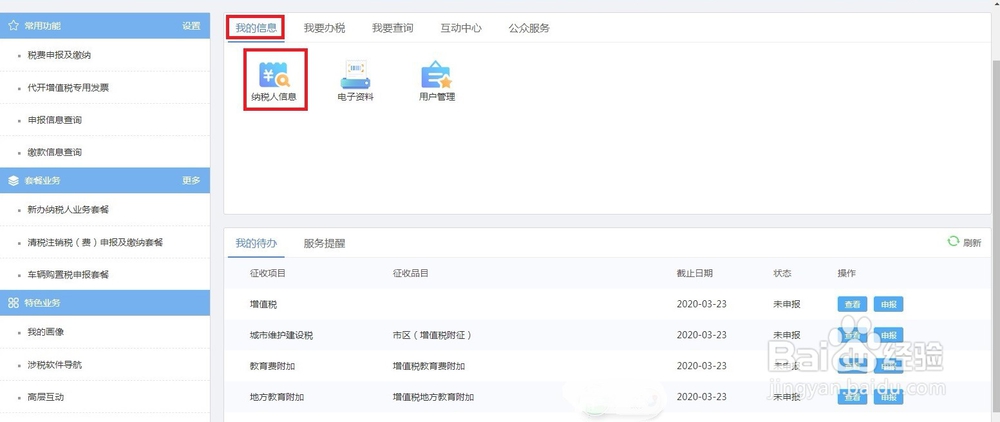Image resolution: width=1000 pixels, height=422 pixels.
Task: Switch to the 公众服务 tab
Action: point(529,28)
